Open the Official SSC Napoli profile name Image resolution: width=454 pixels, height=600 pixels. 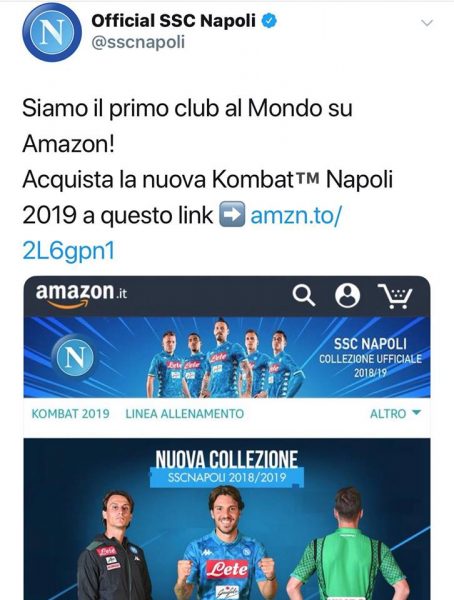[173, 21]
